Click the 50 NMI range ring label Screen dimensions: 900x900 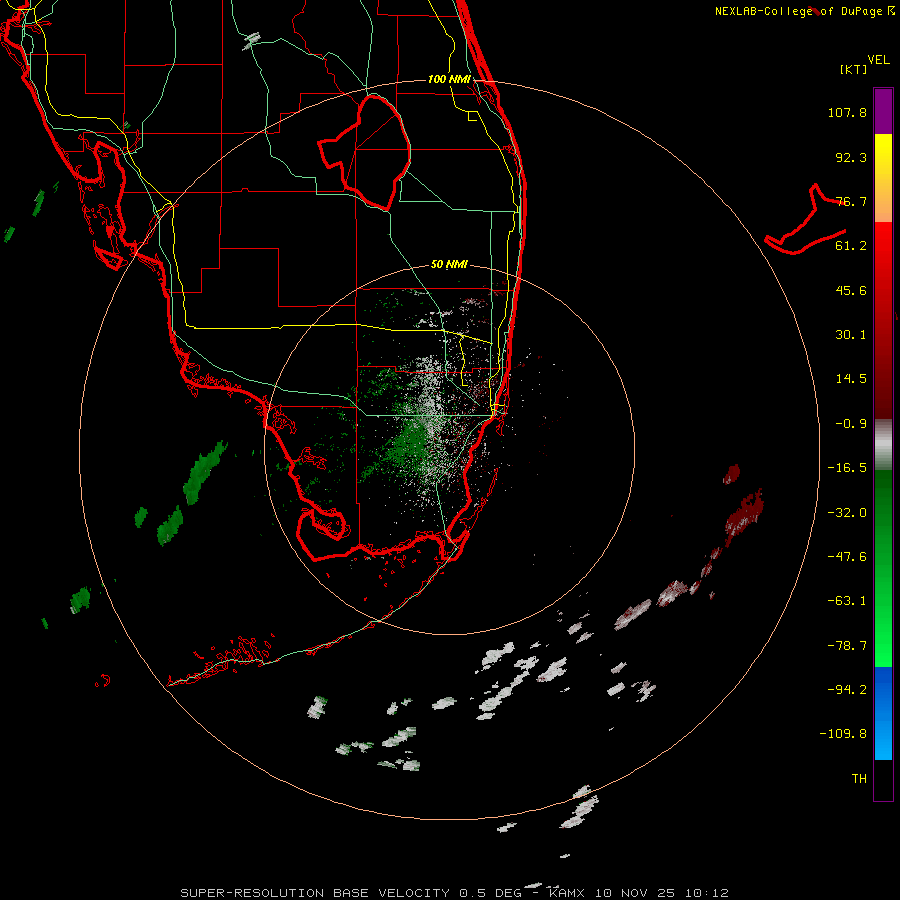449,265
